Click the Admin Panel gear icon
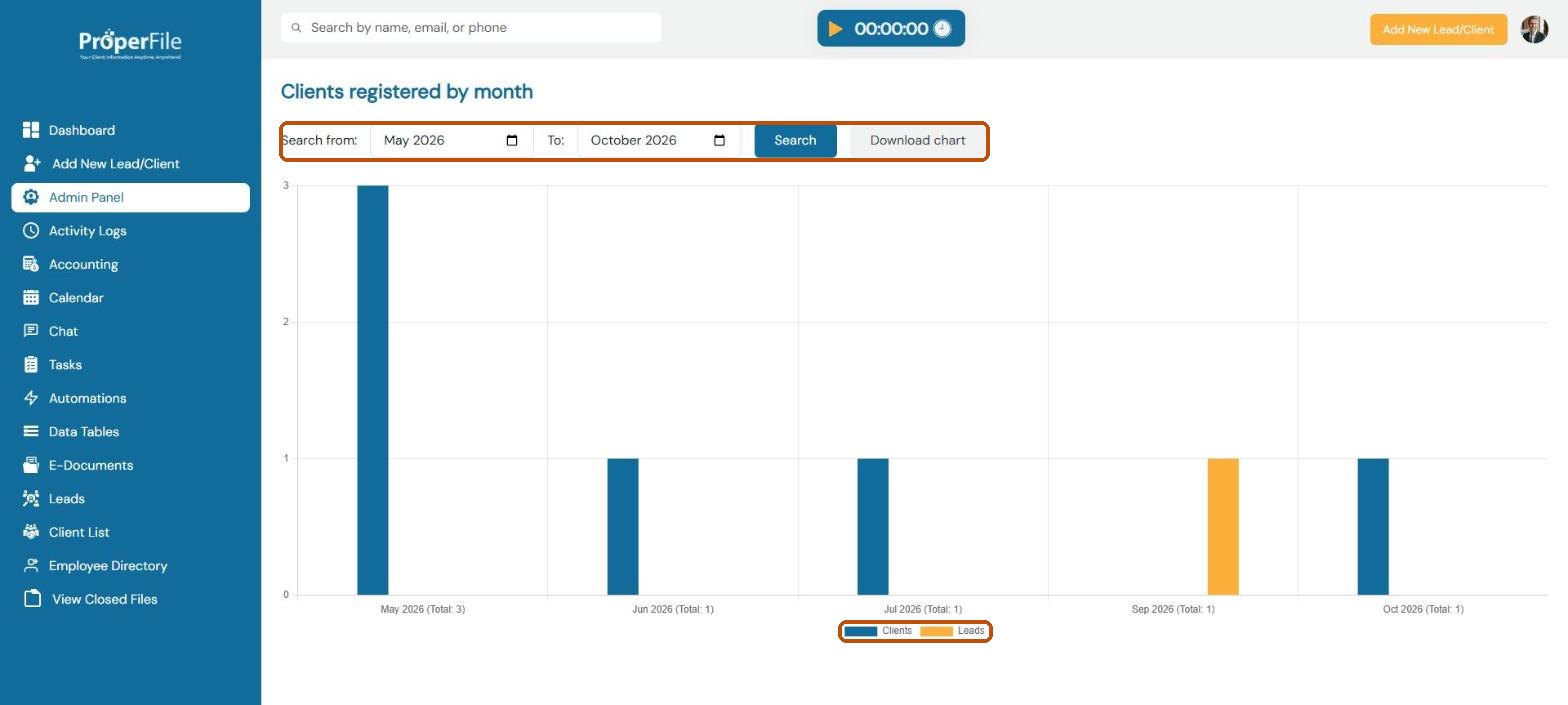Screen dimensions: 1568x705 pyautogui.click(x=31, y=197)
